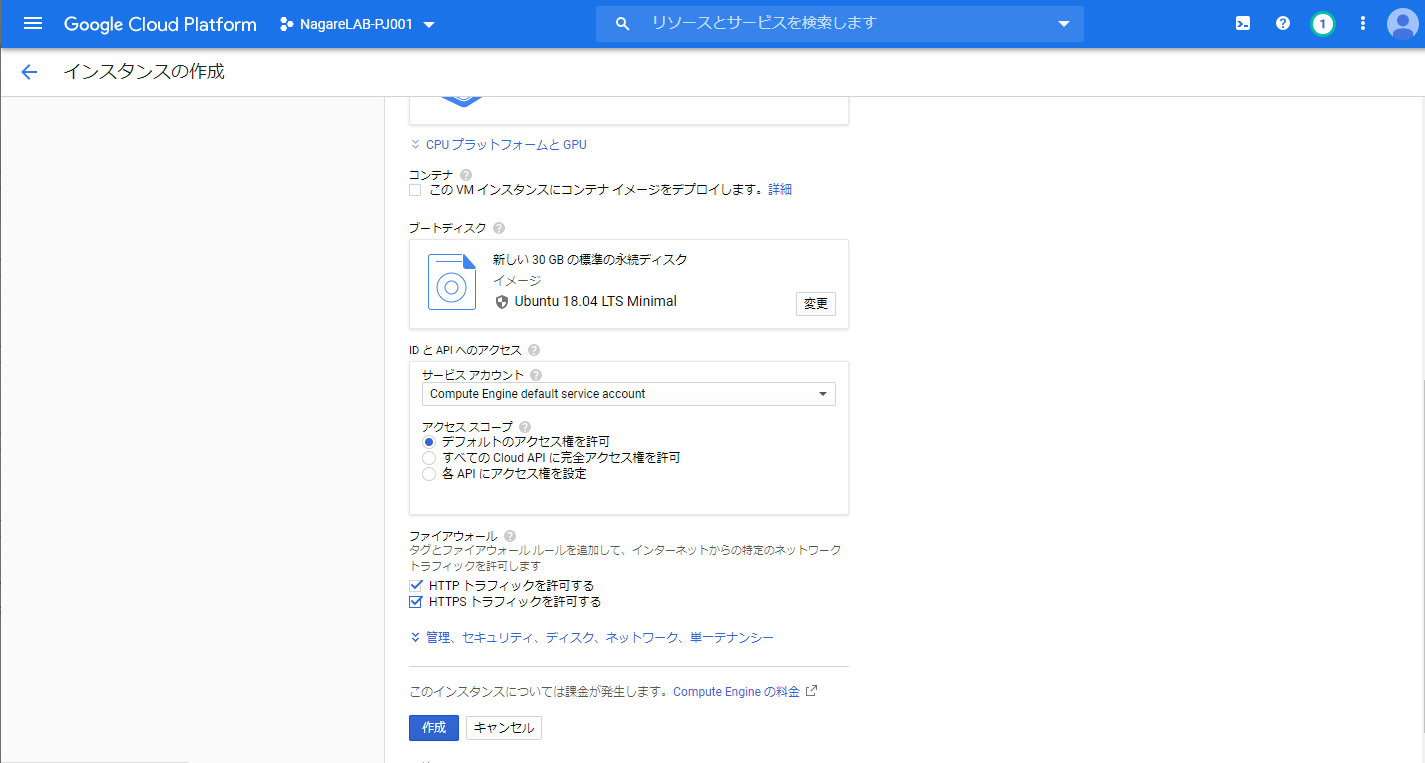
Task: Click the コンテナ help icon
Action: [466, 175]
